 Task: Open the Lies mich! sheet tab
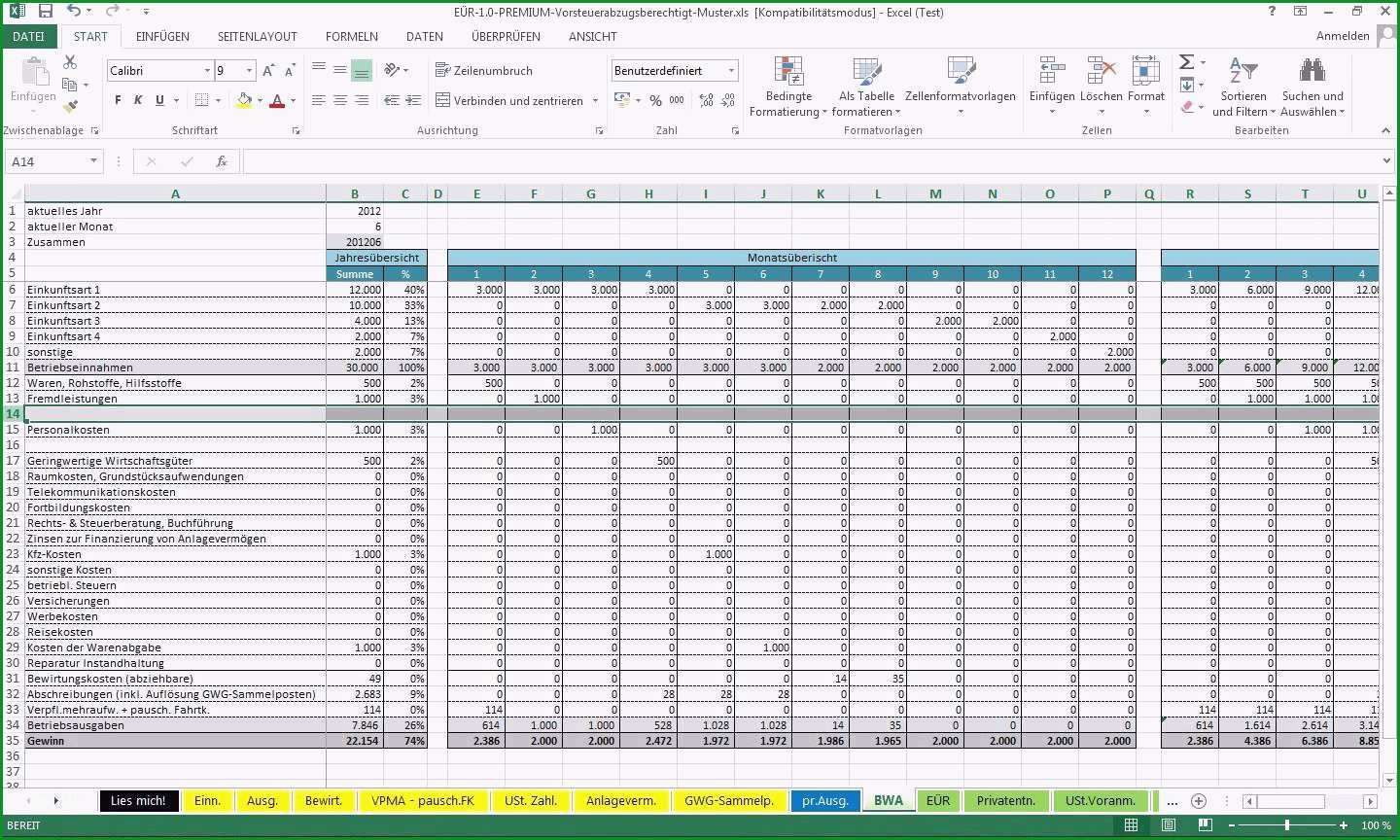click(x=138, y=801)
